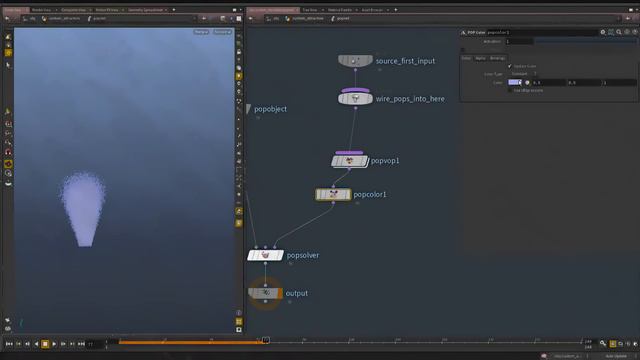
Task: Click the search icon in parameter pane
Action: tap(619, 32)
